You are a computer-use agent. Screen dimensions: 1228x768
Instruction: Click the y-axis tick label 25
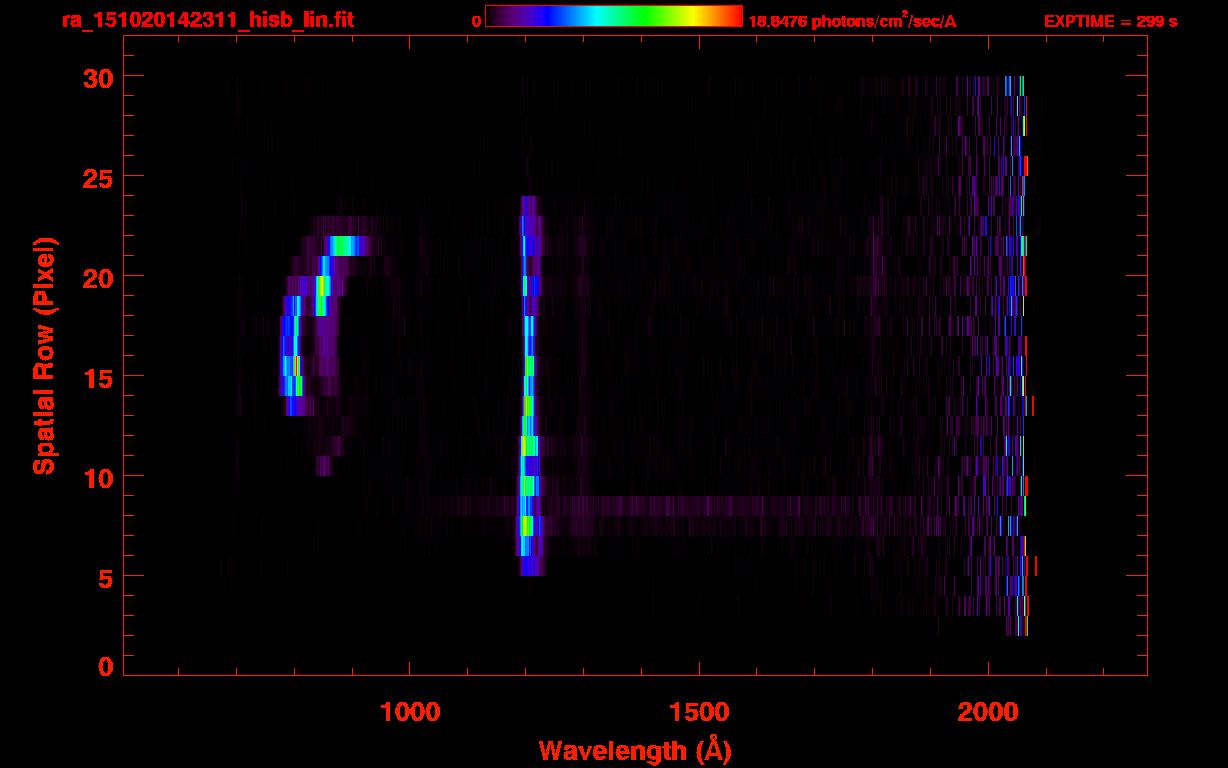(x=96, y=177)
